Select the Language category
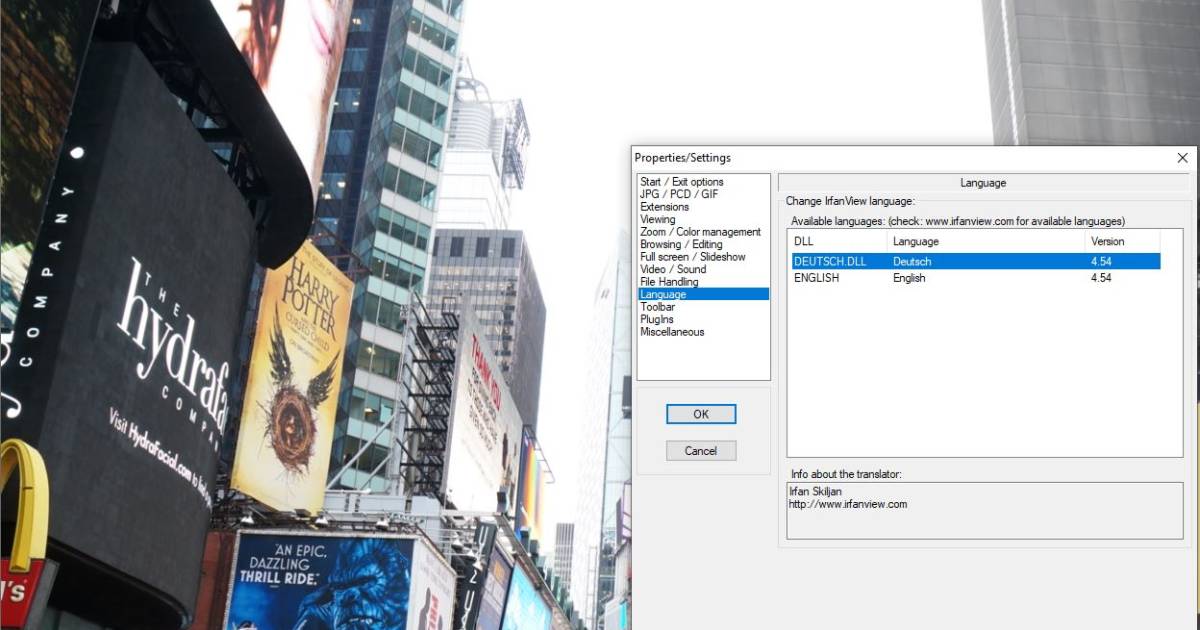Image resolution: width=1200 pixels, height=630 pixels. (704, 294)
